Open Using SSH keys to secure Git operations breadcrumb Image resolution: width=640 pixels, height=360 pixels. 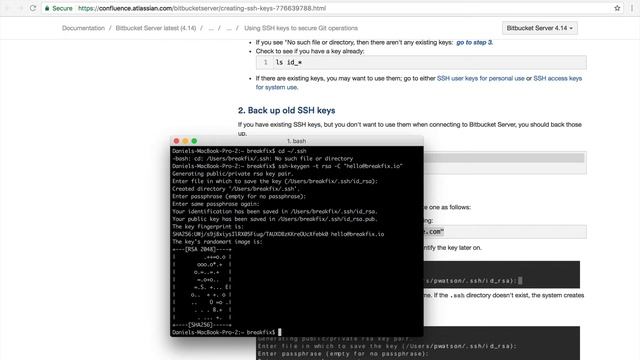coord(301,28)
